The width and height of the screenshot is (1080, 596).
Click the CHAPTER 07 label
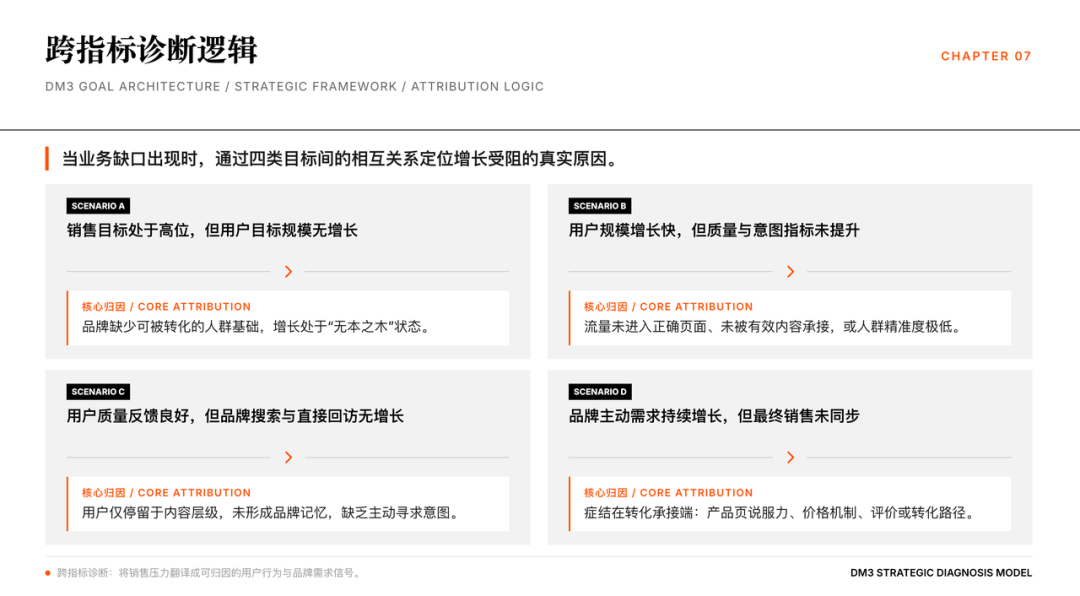986,56
